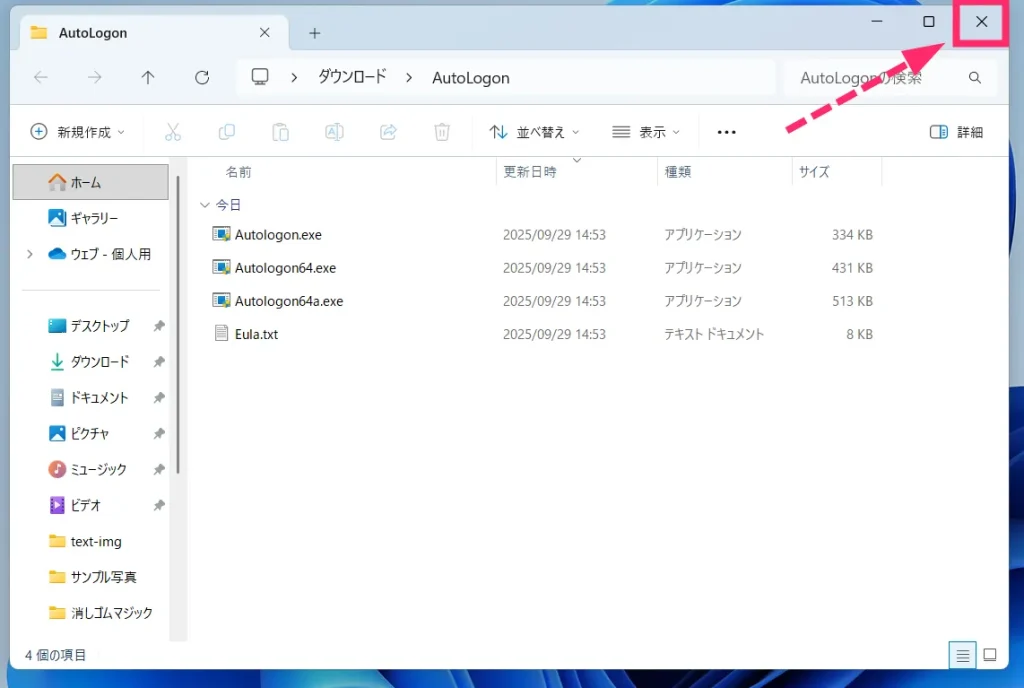Open 消しゴムマジック folder in the sidebar

point(91,613)
